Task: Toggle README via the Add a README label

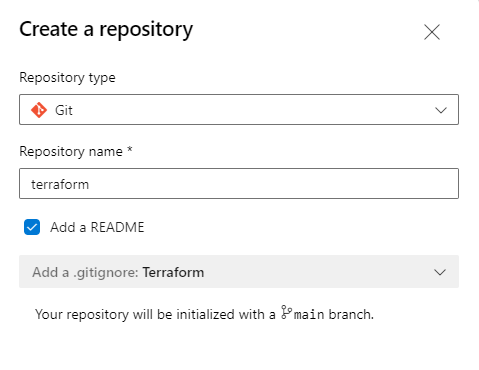Action: (97, 227)
